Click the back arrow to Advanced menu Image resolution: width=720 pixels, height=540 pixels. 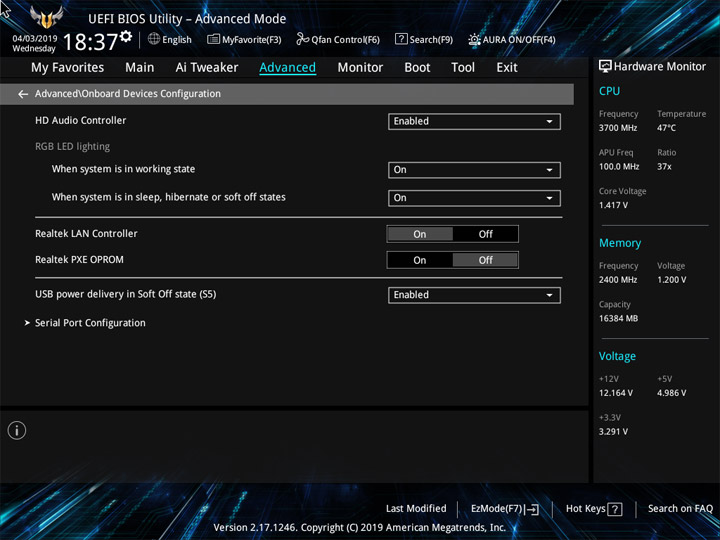pos(23,94)
